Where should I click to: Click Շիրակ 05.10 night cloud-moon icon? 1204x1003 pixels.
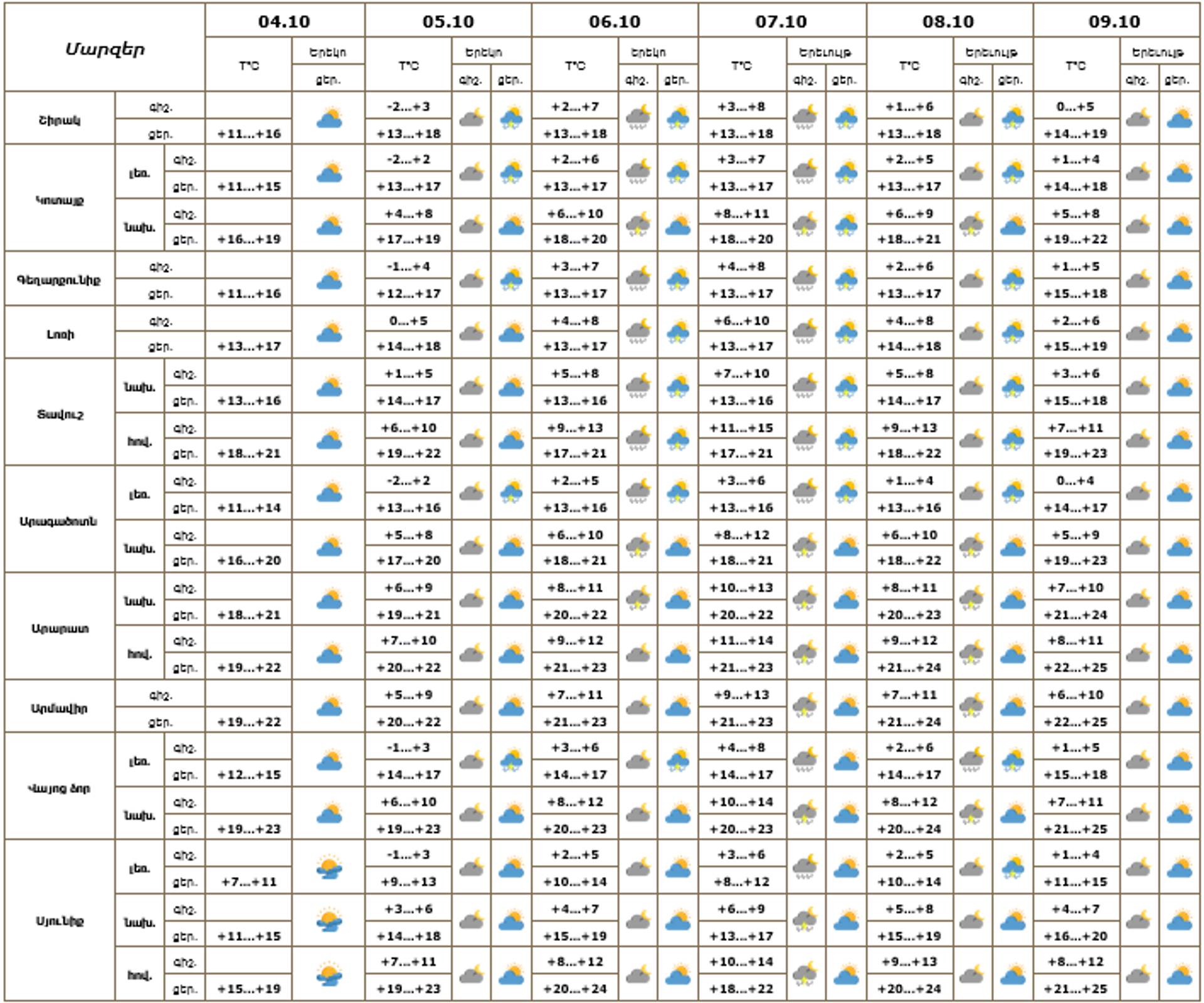point(472,118)
